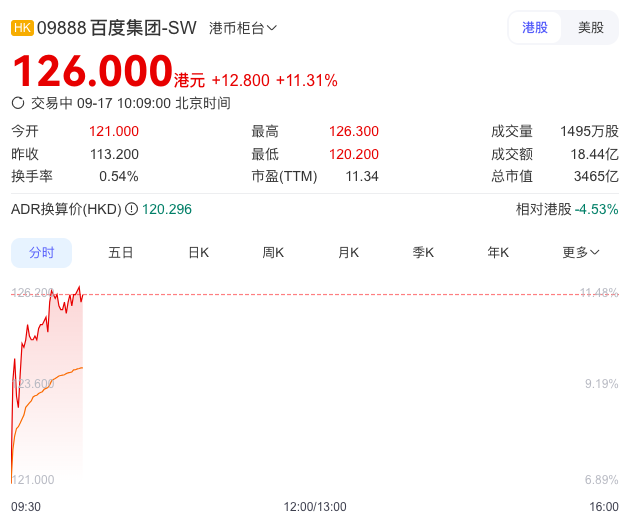The width and height of the screenshot is (624, 518).
Task: Click the ADR price value 120.296
Action: point(167,209)
